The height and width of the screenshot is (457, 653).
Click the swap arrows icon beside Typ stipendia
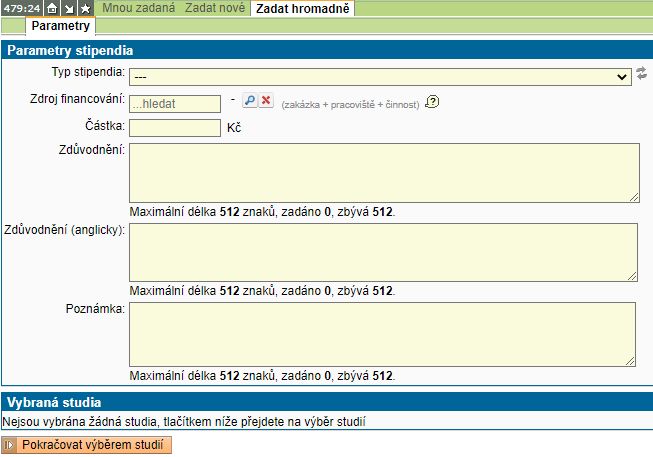(642, 74)
